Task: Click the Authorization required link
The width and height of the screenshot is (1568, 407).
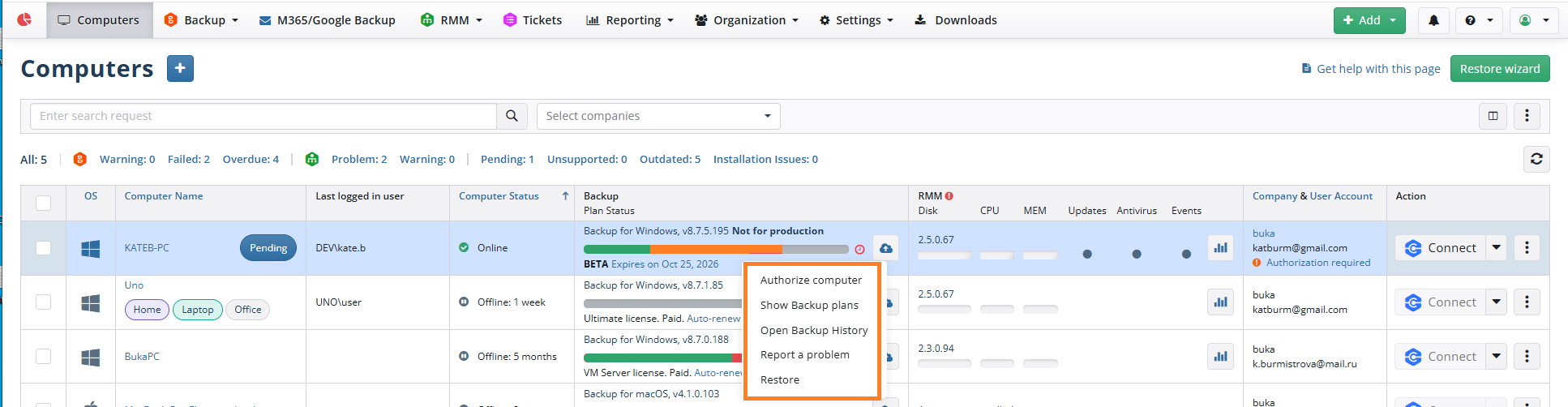Action: pyautogui.click(x=1318, y=263)
